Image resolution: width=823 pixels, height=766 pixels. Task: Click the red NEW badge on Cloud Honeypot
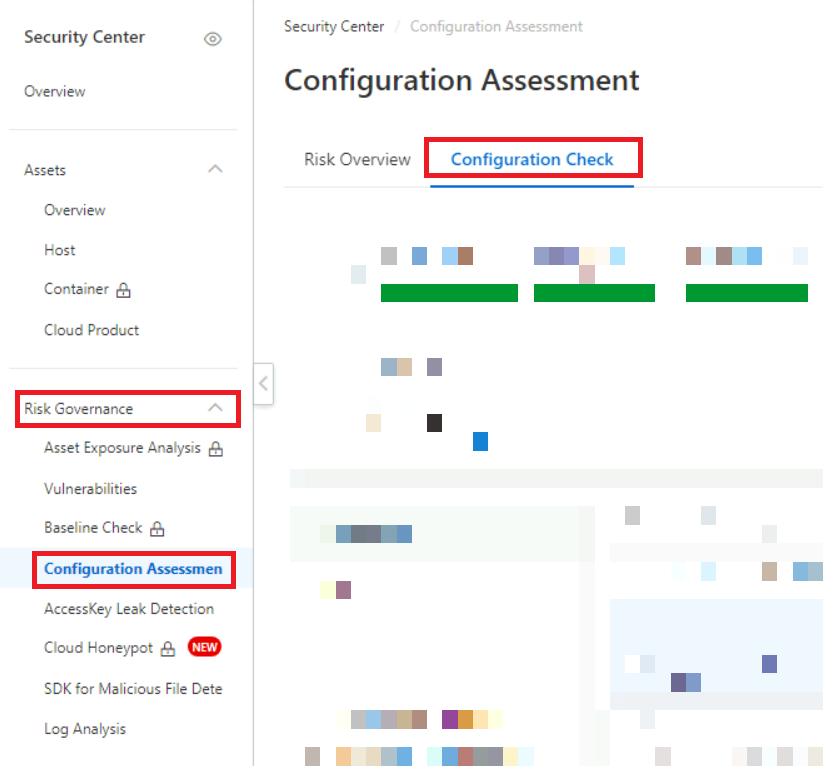point(204,647)
